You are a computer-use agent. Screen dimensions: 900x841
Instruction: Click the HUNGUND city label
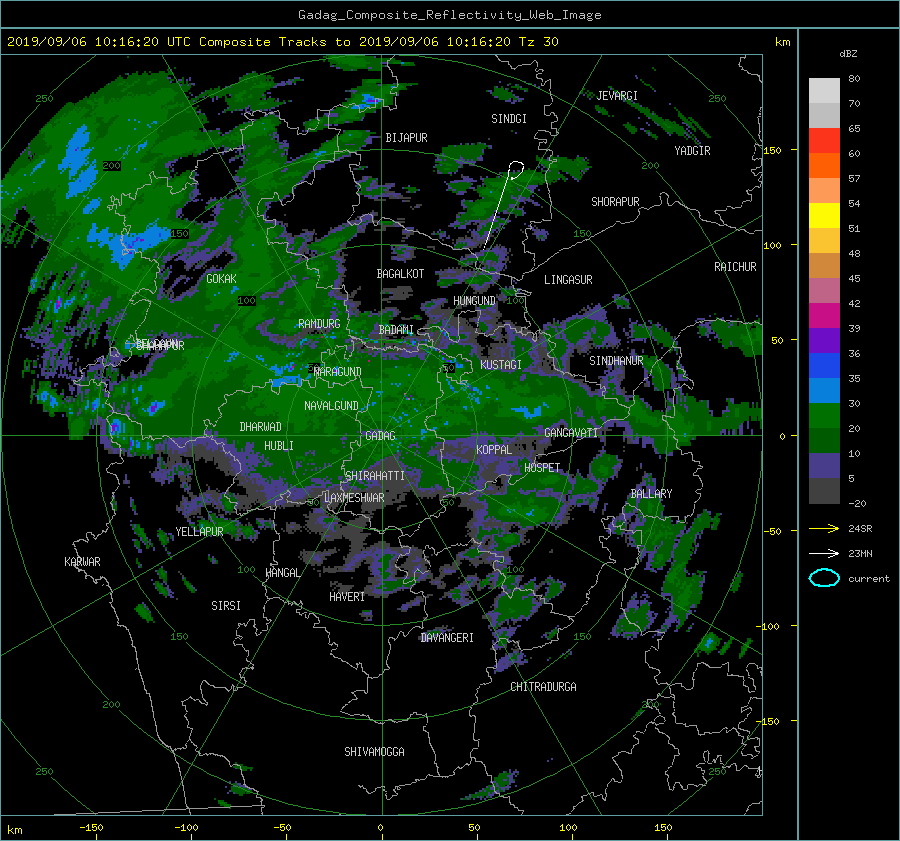point(474,301)
